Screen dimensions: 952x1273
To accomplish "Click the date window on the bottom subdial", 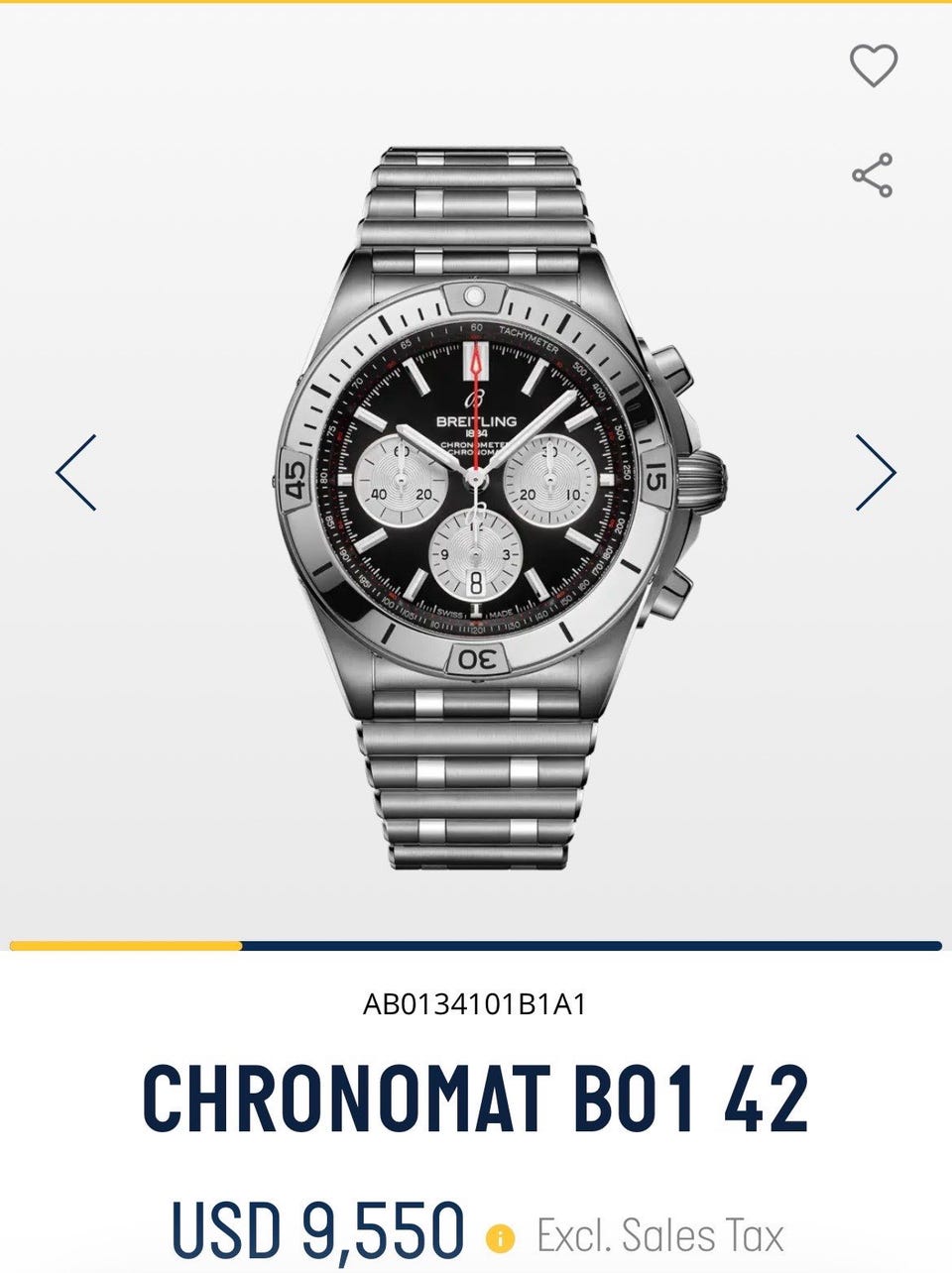I will coord(476,584).
